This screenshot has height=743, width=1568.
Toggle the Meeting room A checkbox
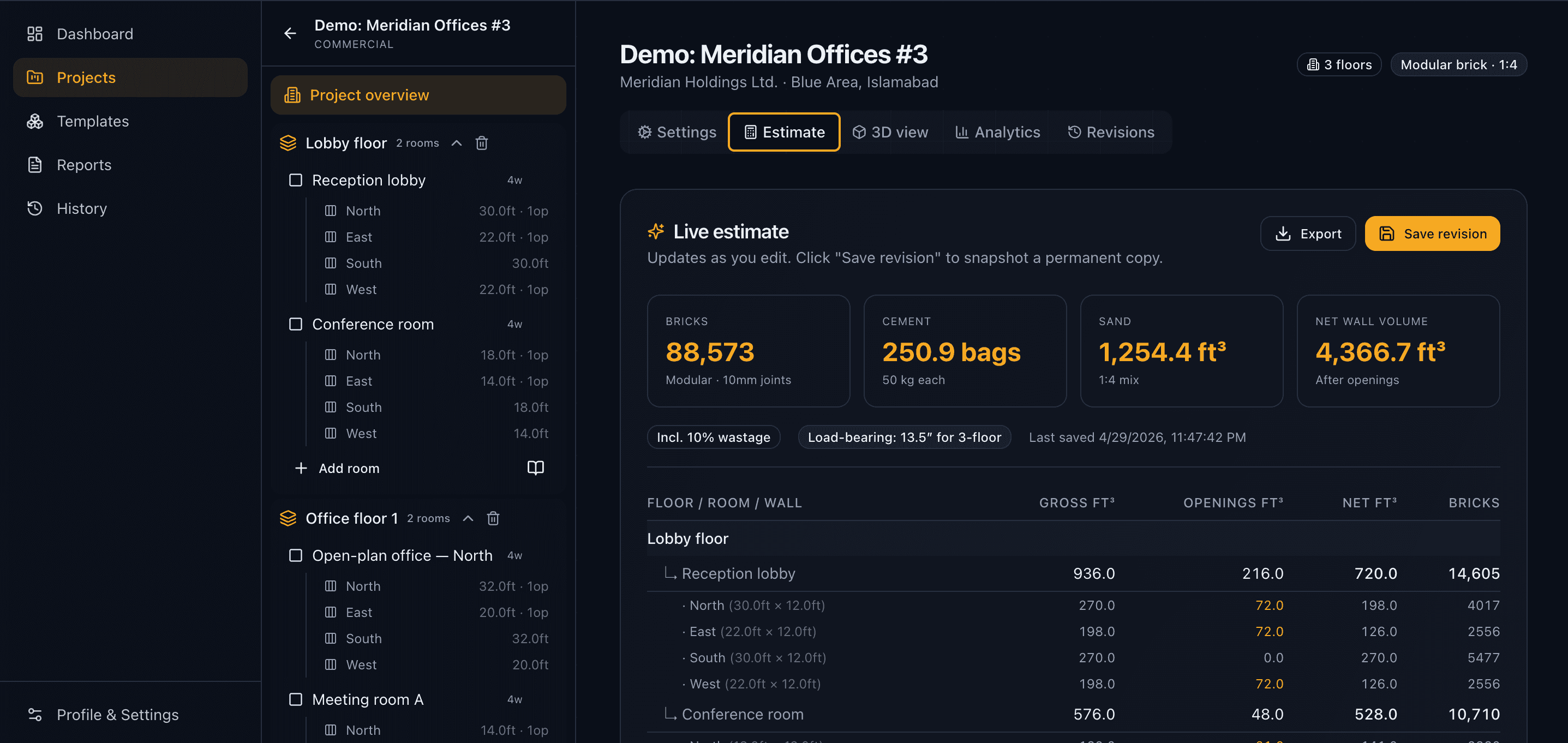point(295,700)
